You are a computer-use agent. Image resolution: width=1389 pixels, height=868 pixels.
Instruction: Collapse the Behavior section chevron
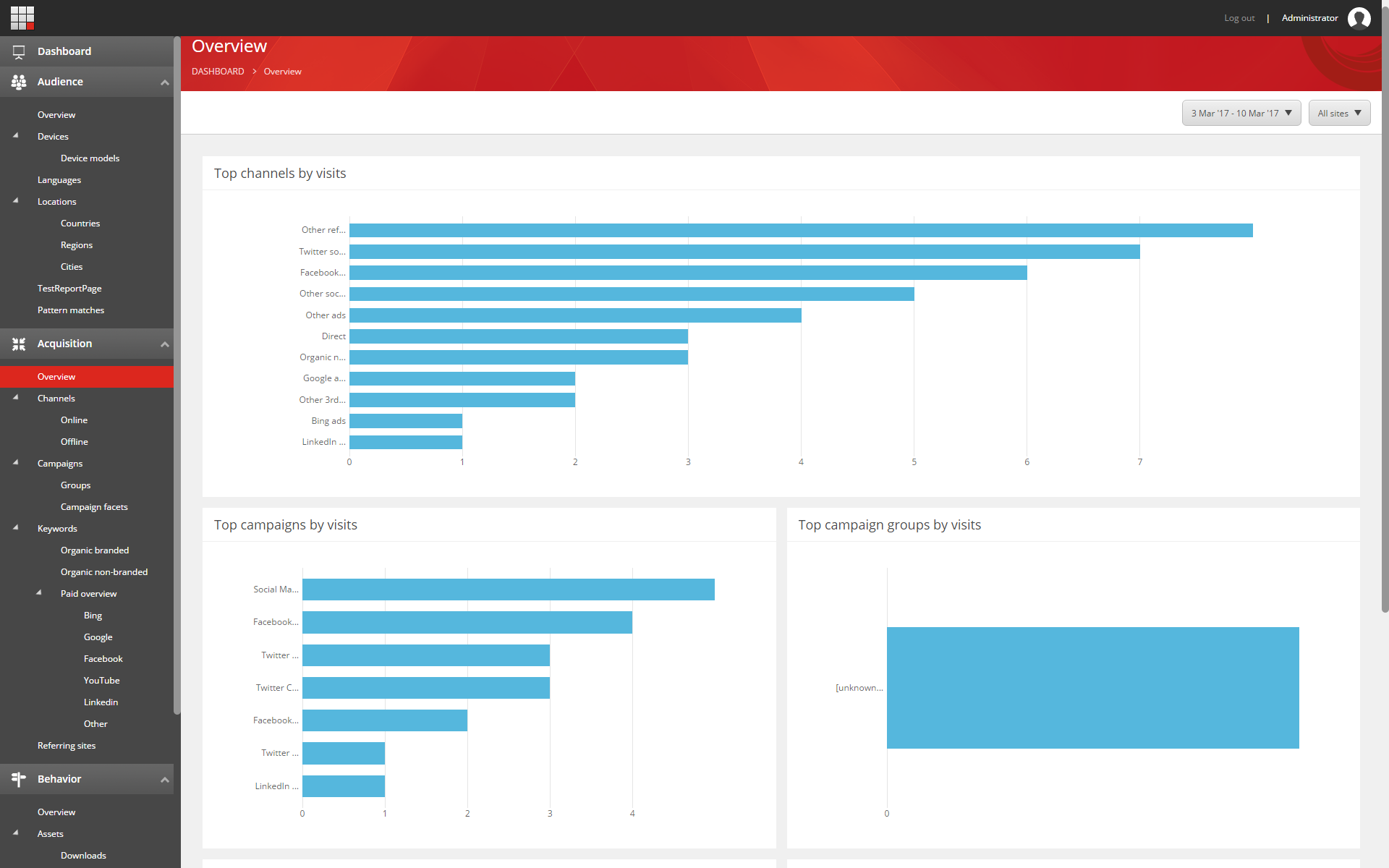(164, 780)
